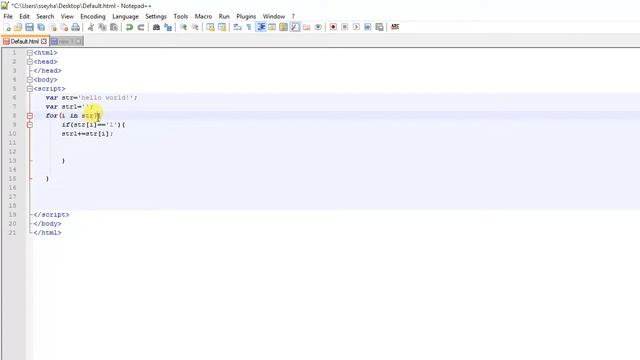Open the Tools menu
This screenshot has height=360, width=640.
(x=180, y=16)
